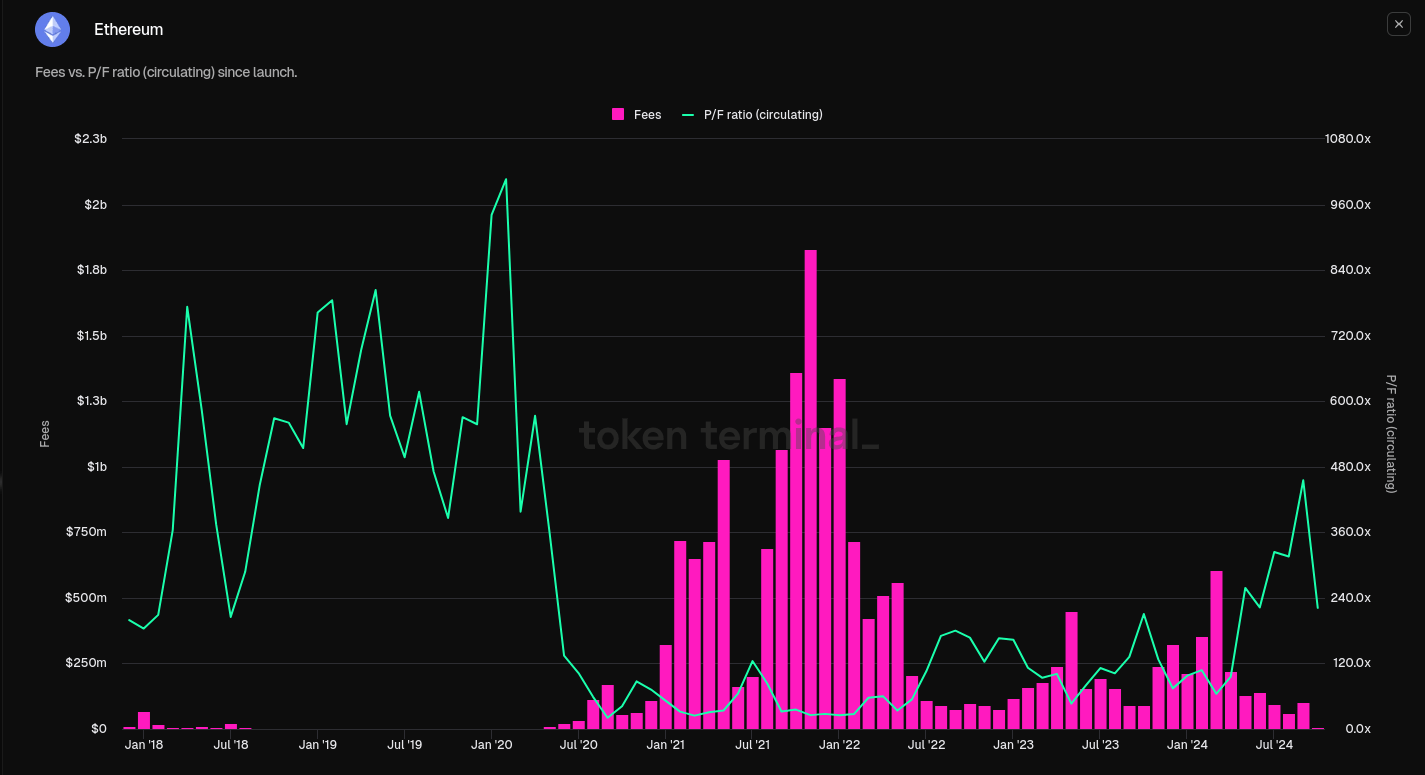Click the Fees axis title on the left
This screenshot has height=775, width=1425.
(x=44, y=432)
